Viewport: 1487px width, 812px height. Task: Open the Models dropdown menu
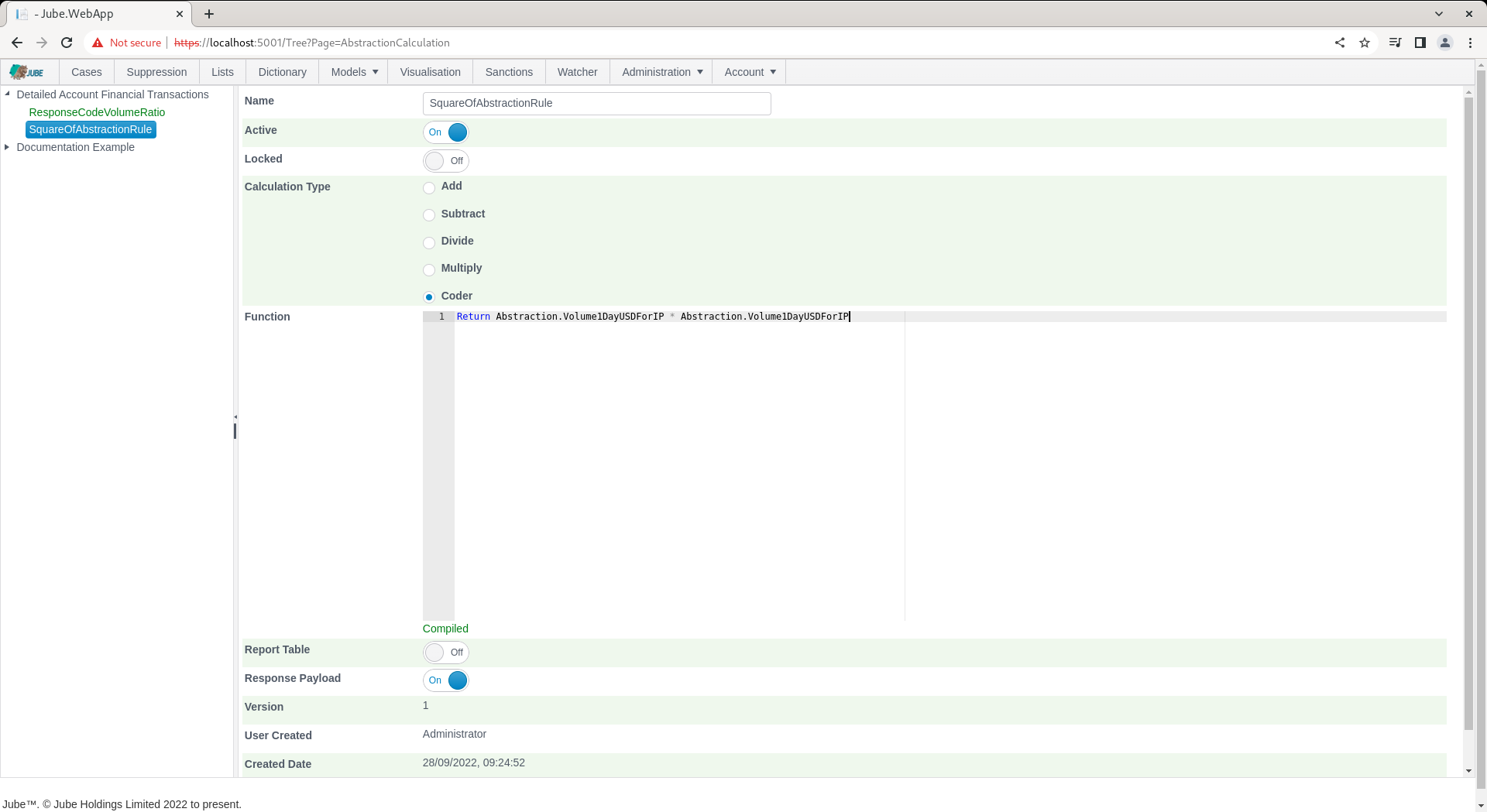click(354, 72)
